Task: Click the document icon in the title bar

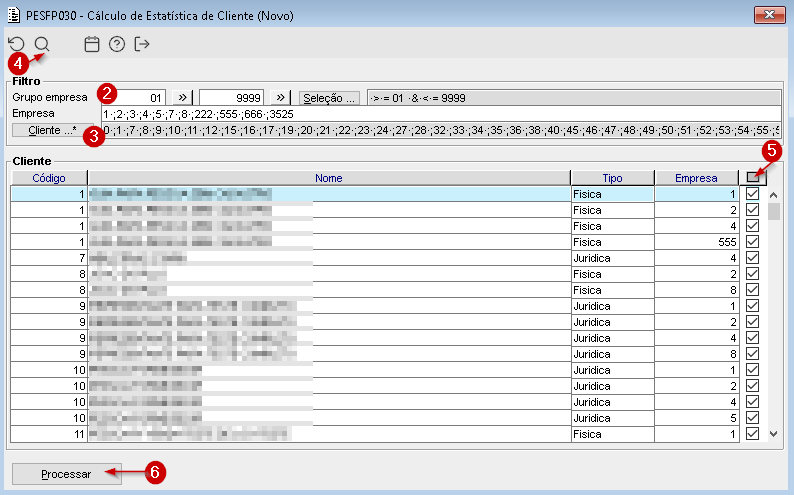Action: point(14,15)
